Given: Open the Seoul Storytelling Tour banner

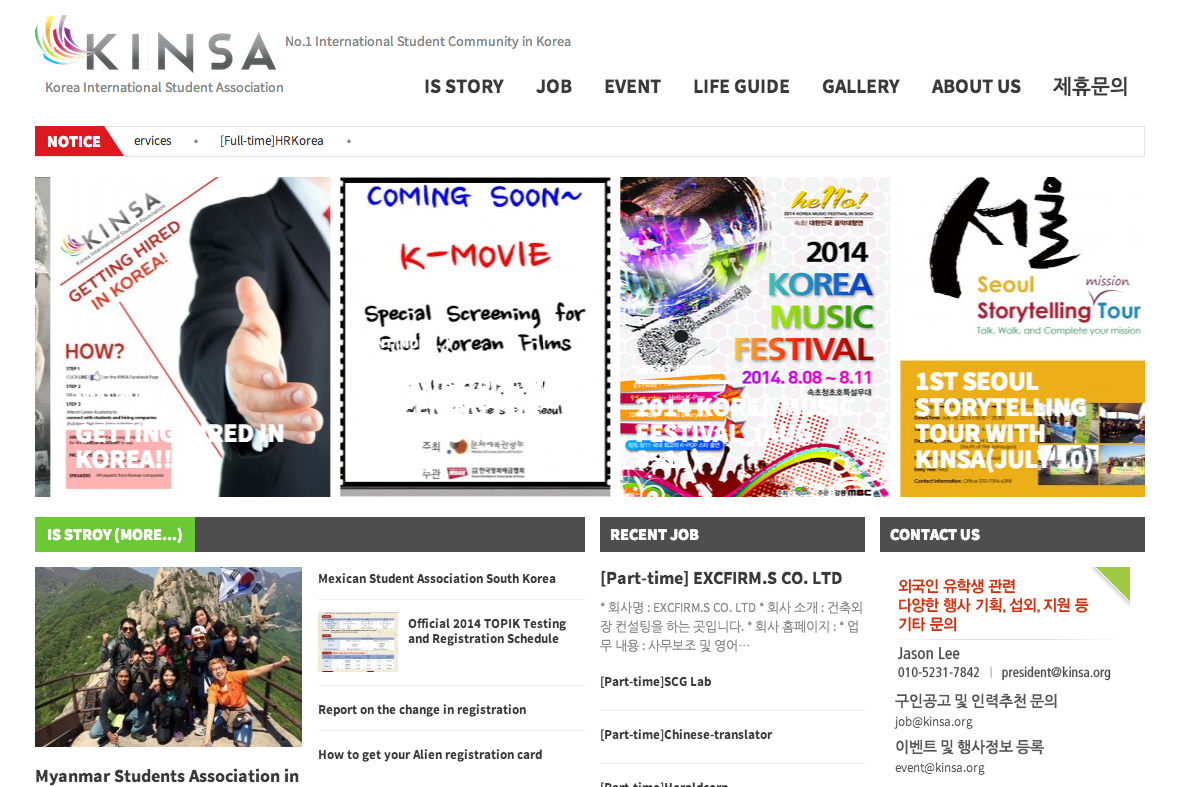Looking at the screenshot, I should (1023, 337).
